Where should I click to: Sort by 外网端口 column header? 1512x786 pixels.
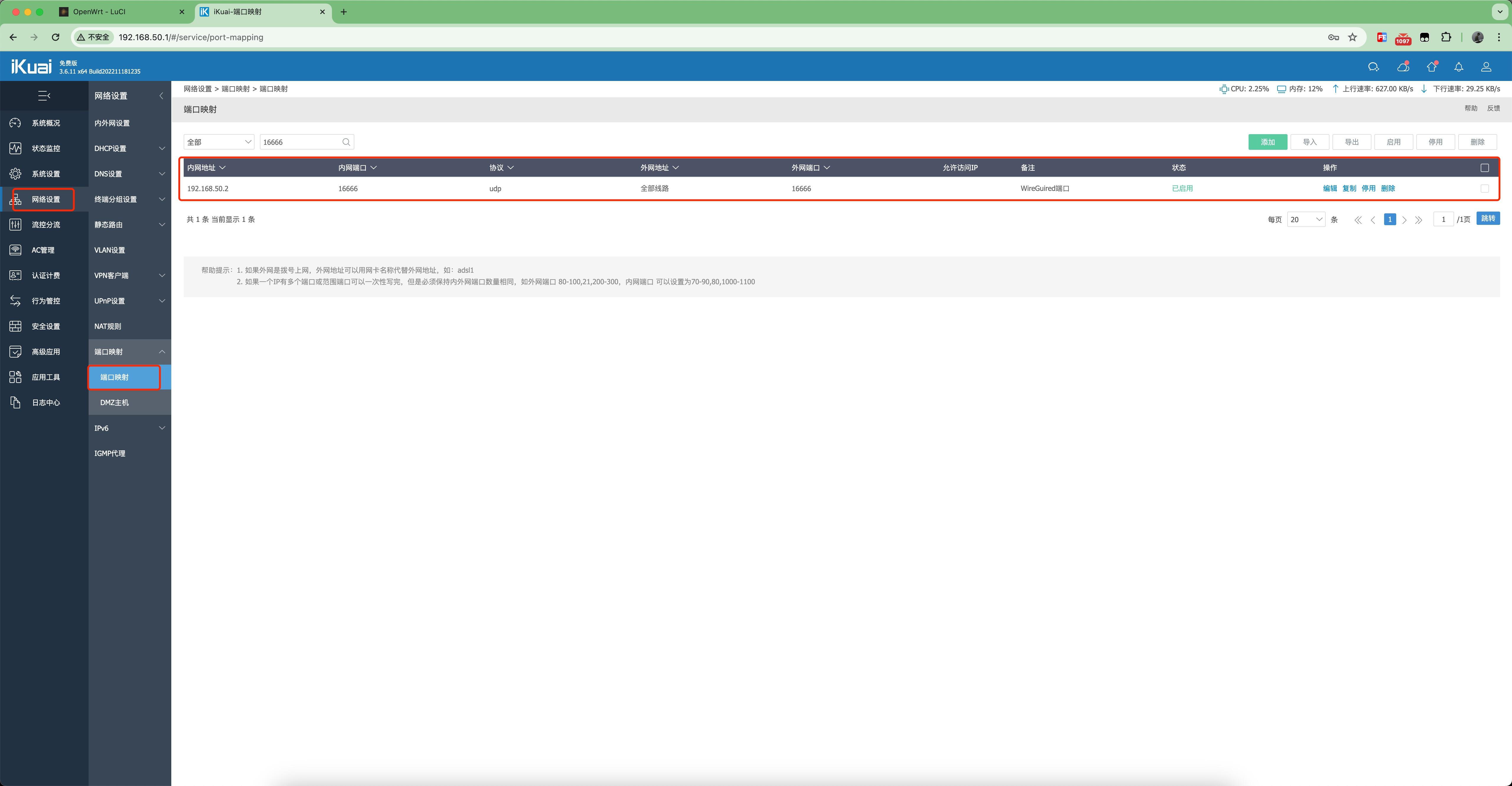(811, 168)
